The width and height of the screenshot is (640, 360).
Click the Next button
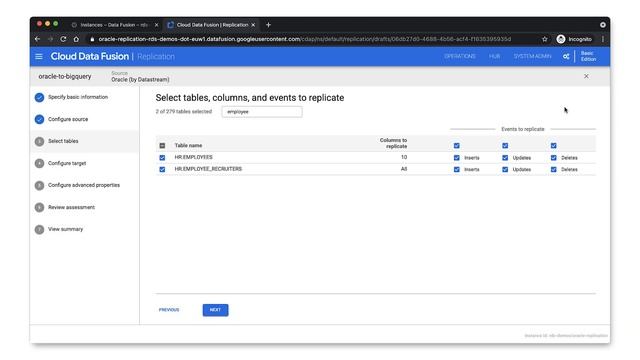click(216, 310)
